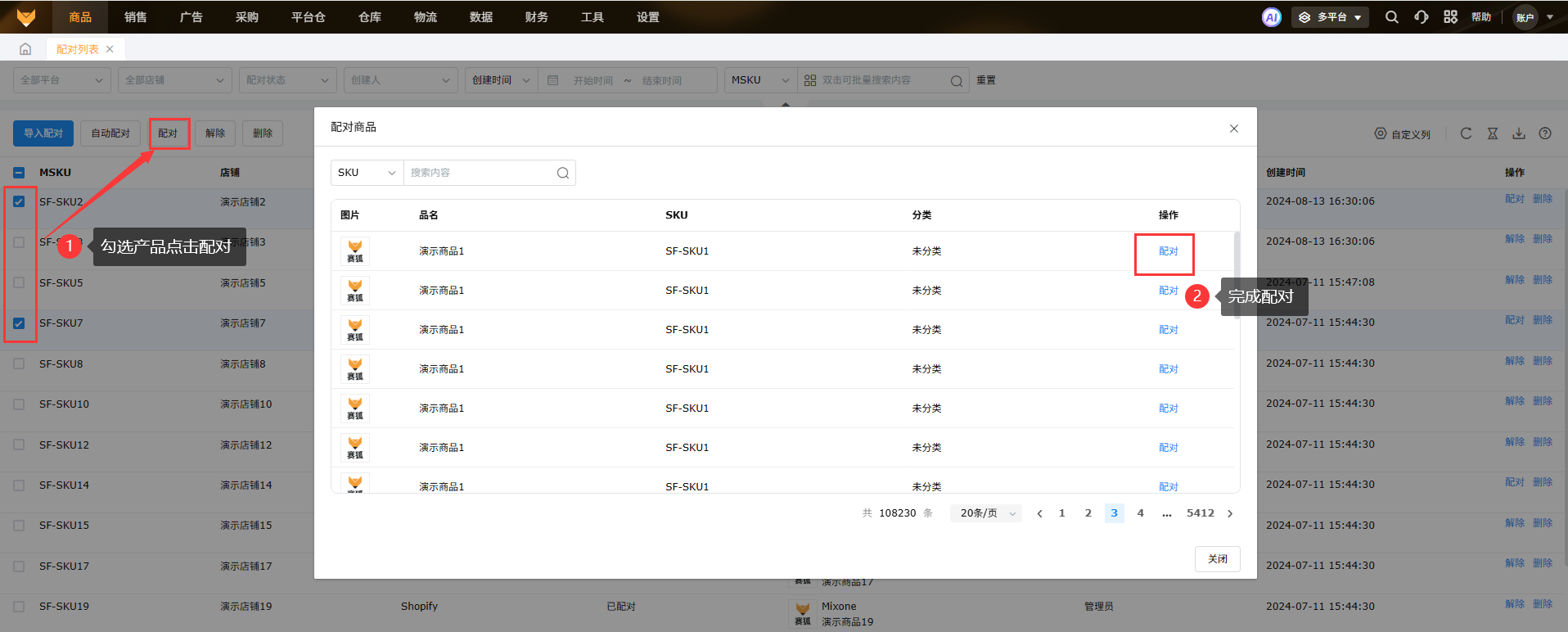Click the search magnifier in the 配对商品 dialog

point(563,173)
